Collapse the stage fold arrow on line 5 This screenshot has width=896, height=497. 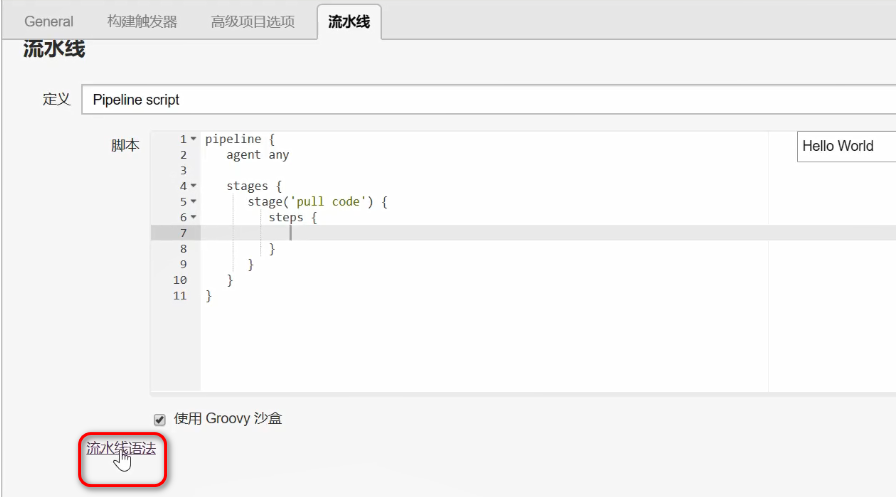194,201
